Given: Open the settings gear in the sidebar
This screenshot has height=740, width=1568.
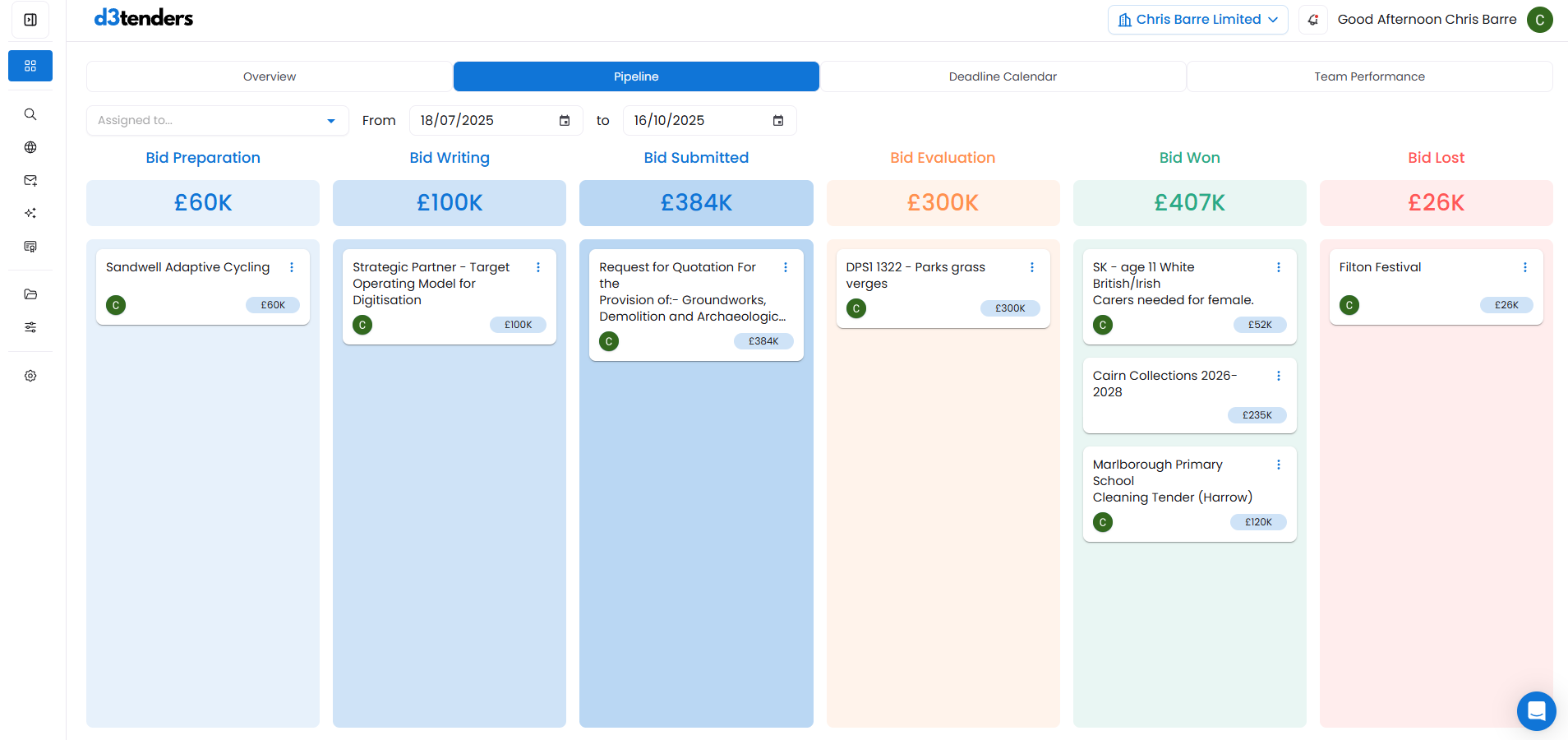Looking at the screenshot, I should [x=30, y=376].
